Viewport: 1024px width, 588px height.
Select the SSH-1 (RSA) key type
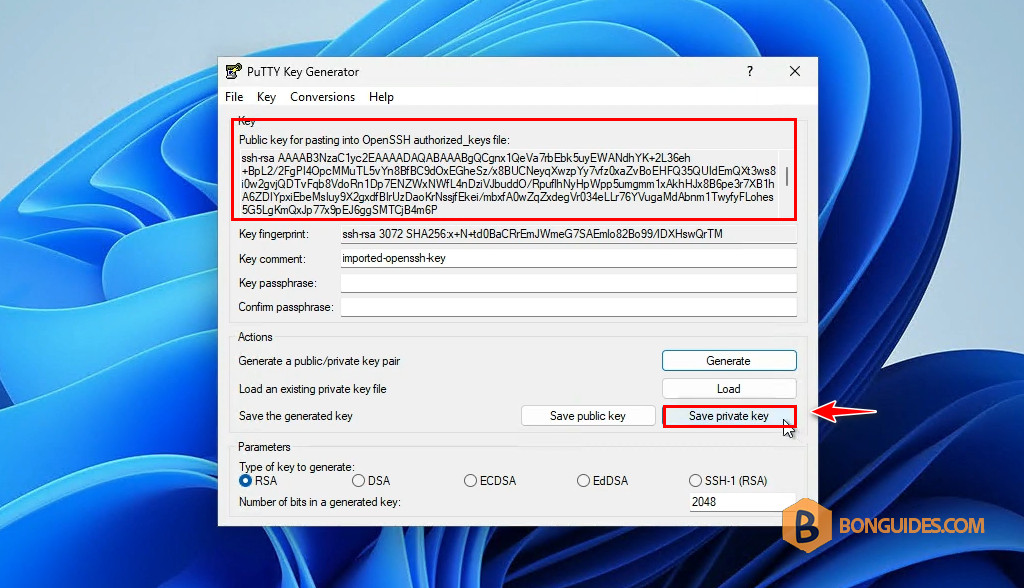728,481
